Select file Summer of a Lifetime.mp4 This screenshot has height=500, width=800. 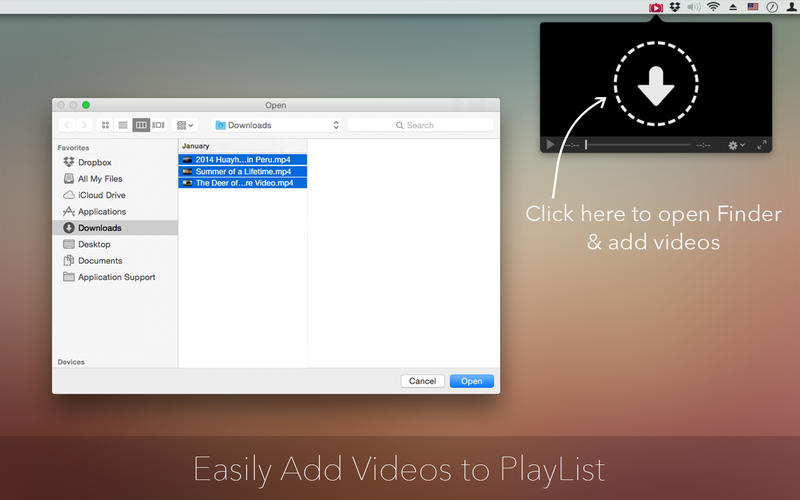(242, 171)
